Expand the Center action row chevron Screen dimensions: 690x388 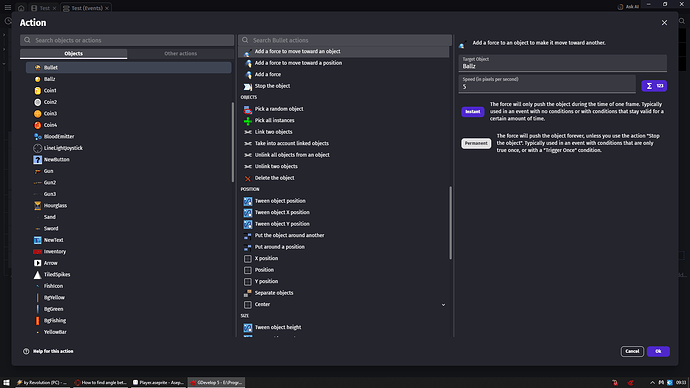coord(443,305)
